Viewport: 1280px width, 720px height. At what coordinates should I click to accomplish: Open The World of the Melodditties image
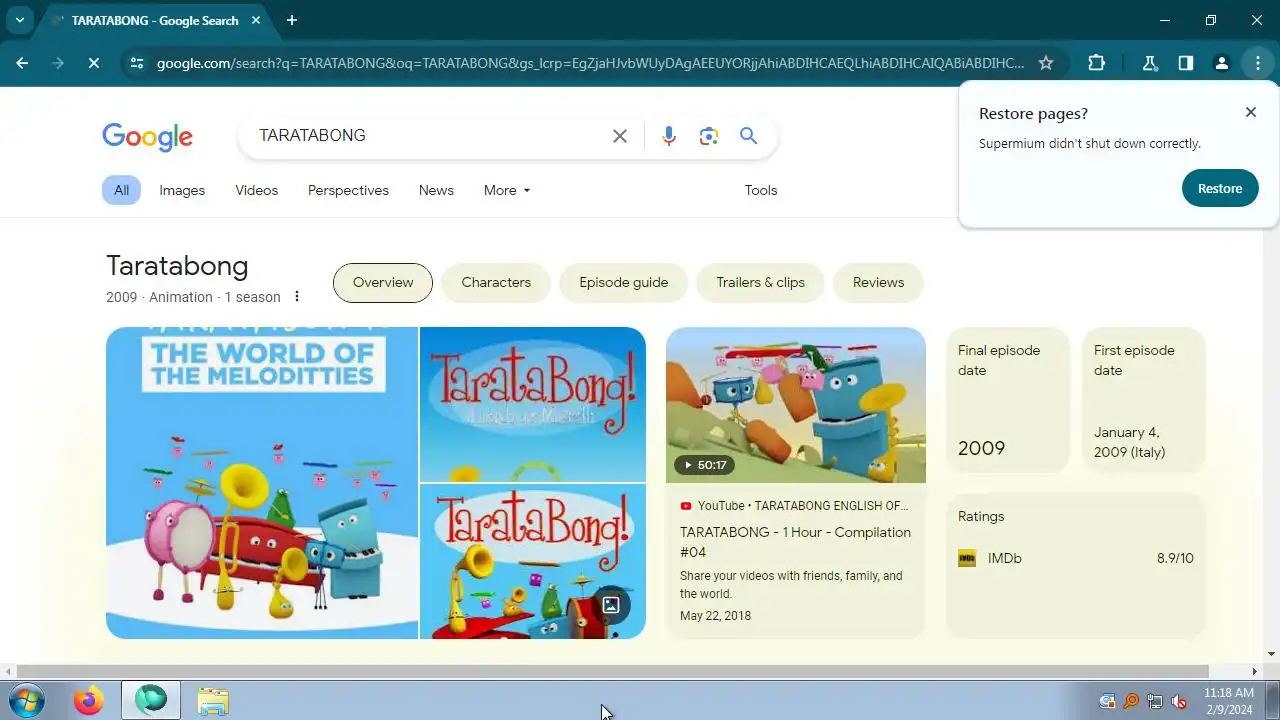[262, 483]
